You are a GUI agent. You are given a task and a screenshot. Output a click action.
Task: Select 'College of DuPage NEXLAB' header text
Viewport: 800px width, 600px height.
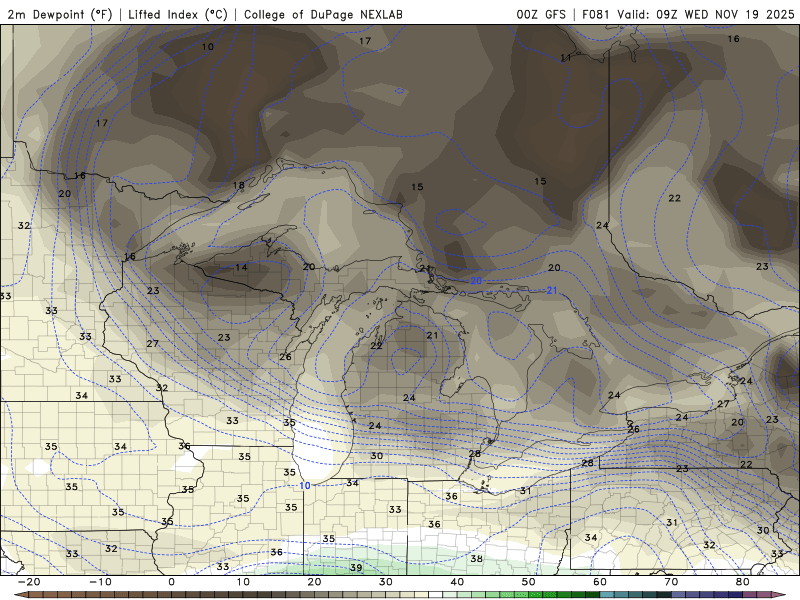click(323, 15)
